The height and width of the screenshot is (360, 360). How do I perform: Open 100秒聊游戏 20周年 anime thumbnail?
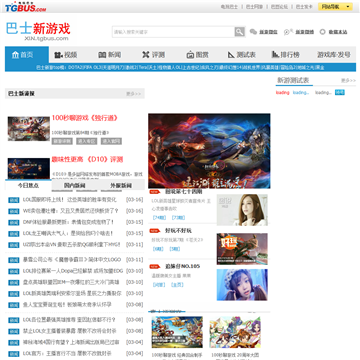[235, 332]
